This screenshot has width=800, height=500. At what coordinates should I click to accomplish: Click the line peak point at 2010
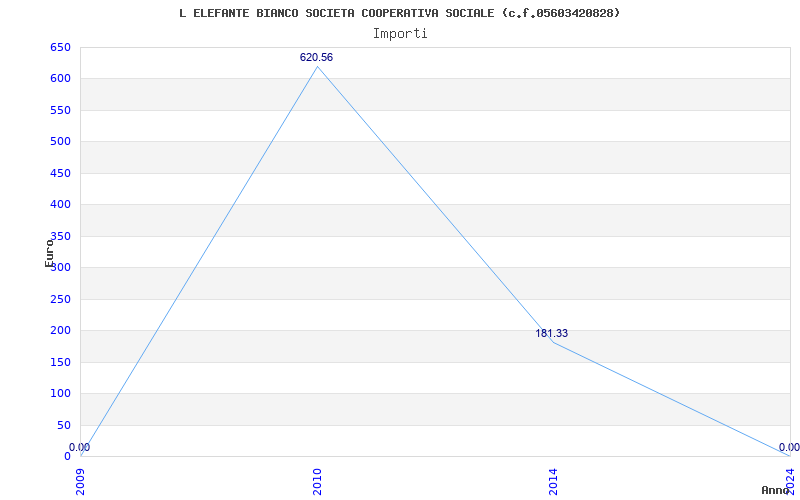tap(317, 66)
